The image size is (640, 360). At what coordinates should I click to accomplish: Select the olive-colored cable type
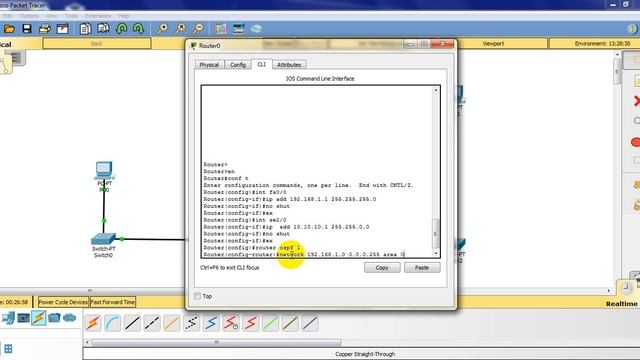[x=290, y=323]
